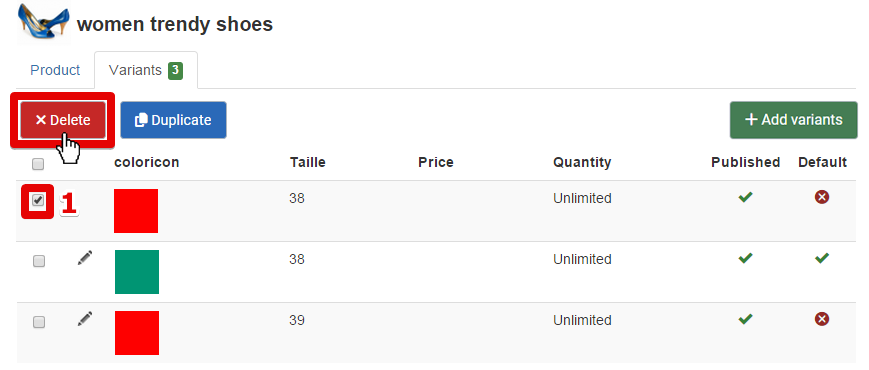
Task: Click the green color swatch
Action: 137,272
